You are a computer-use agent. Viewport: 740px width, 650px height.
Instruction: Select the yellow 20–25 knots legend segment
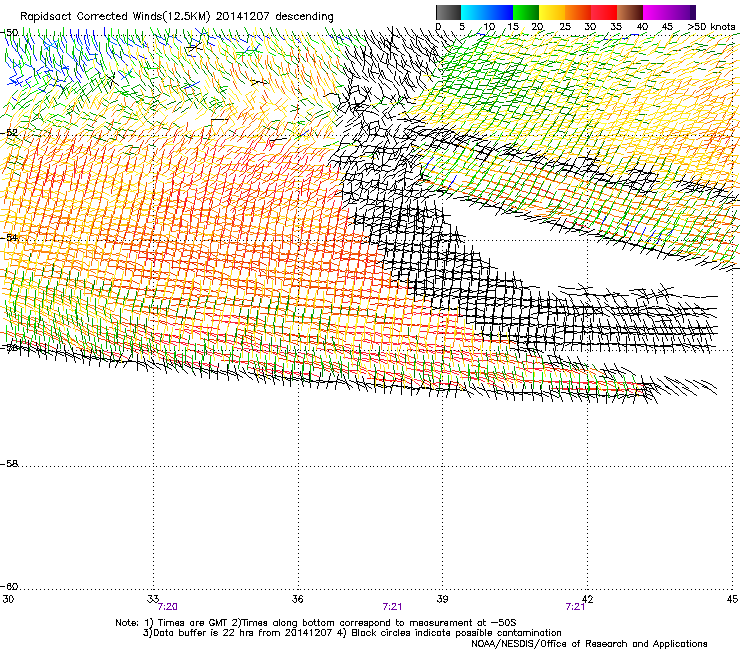pyautogui.click(x=552, y=12)
